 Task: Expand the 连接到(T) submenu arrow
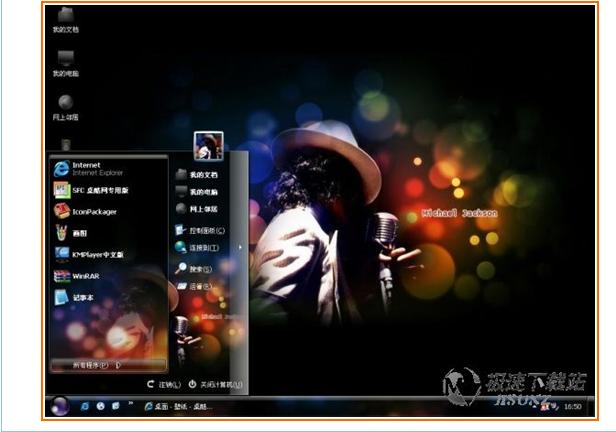(240, 247)
